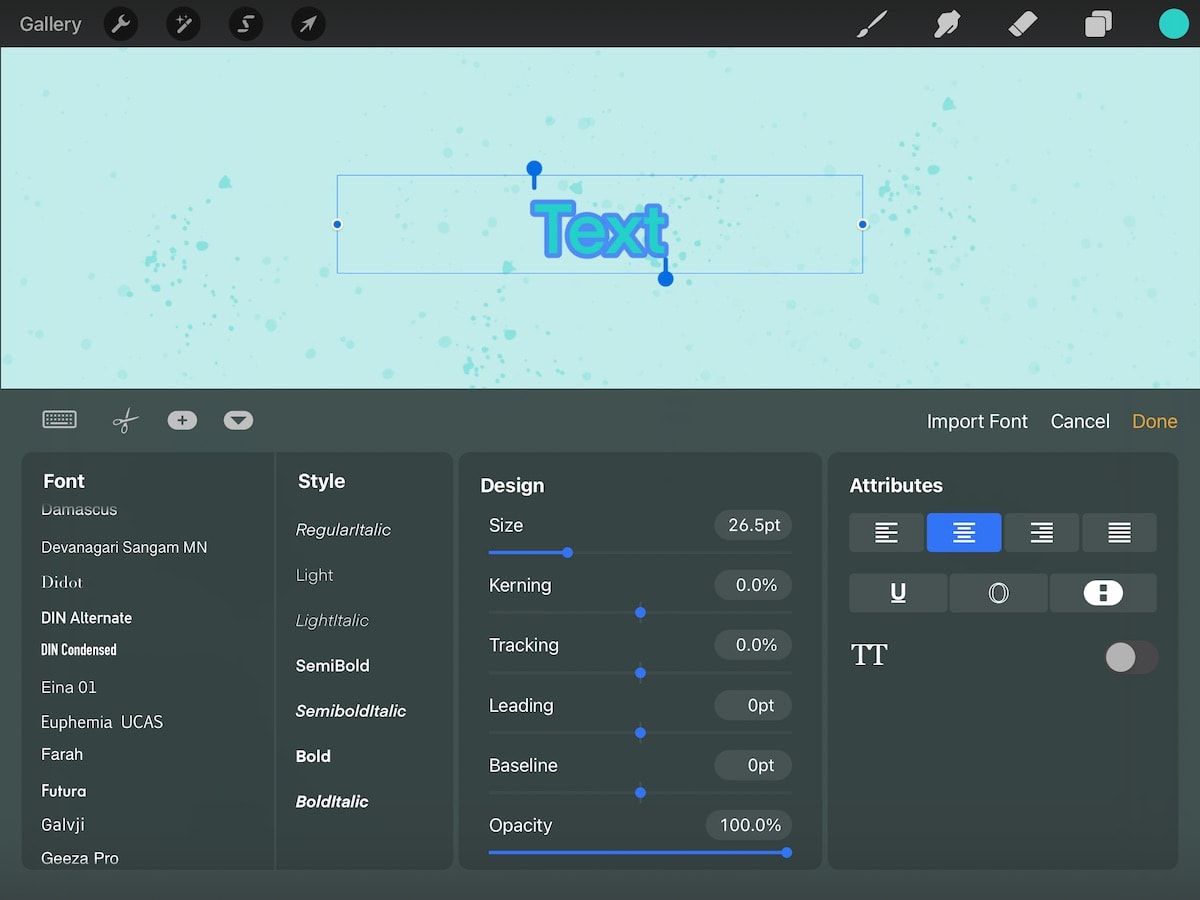Image resolution: width=1200 pixels, height=900 pixels.
Task: Adjust the Opacity slider
Action: pyautogui.click(x=786, y=853)
